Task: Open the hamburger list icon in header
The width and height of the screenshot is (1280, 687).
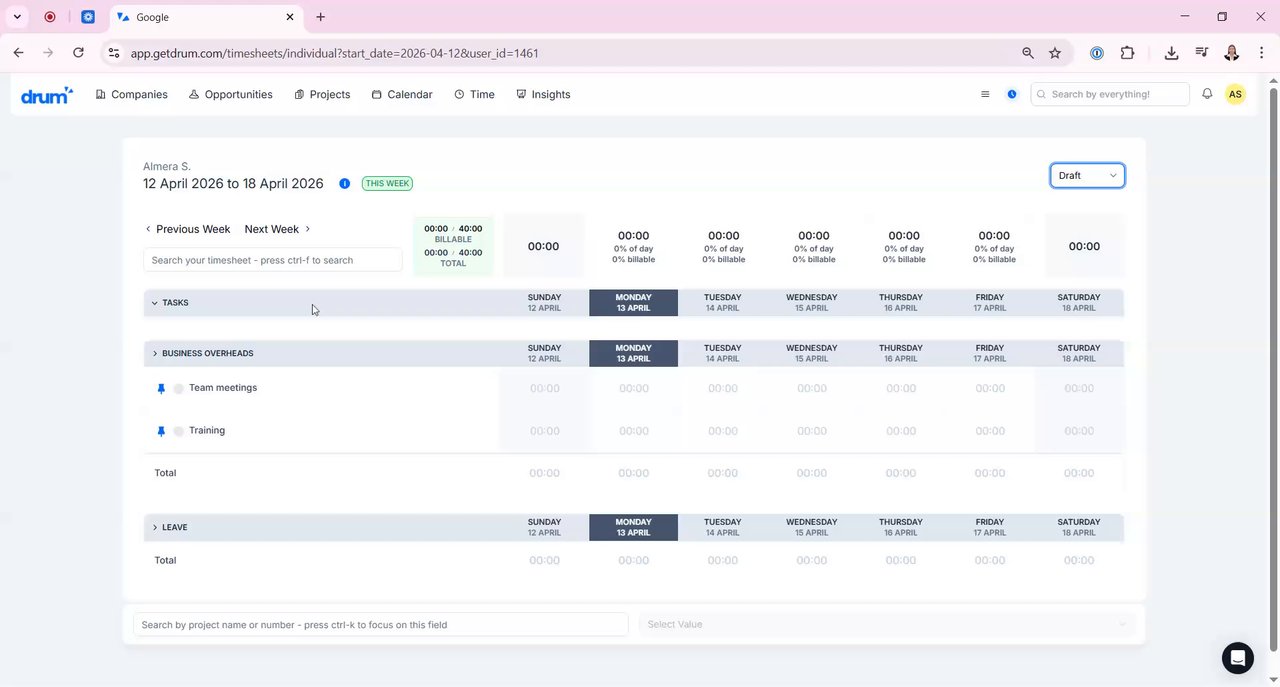Action: (x=985, y=94)
